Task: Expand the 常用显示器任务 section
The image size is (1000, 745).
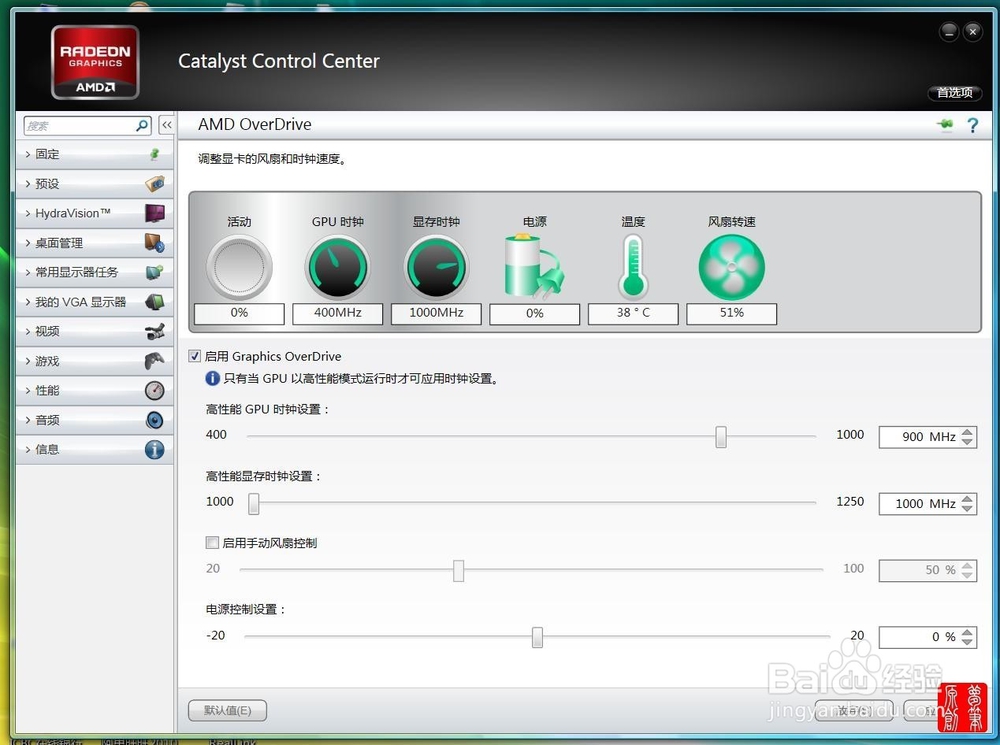Action: pos(94,272)
